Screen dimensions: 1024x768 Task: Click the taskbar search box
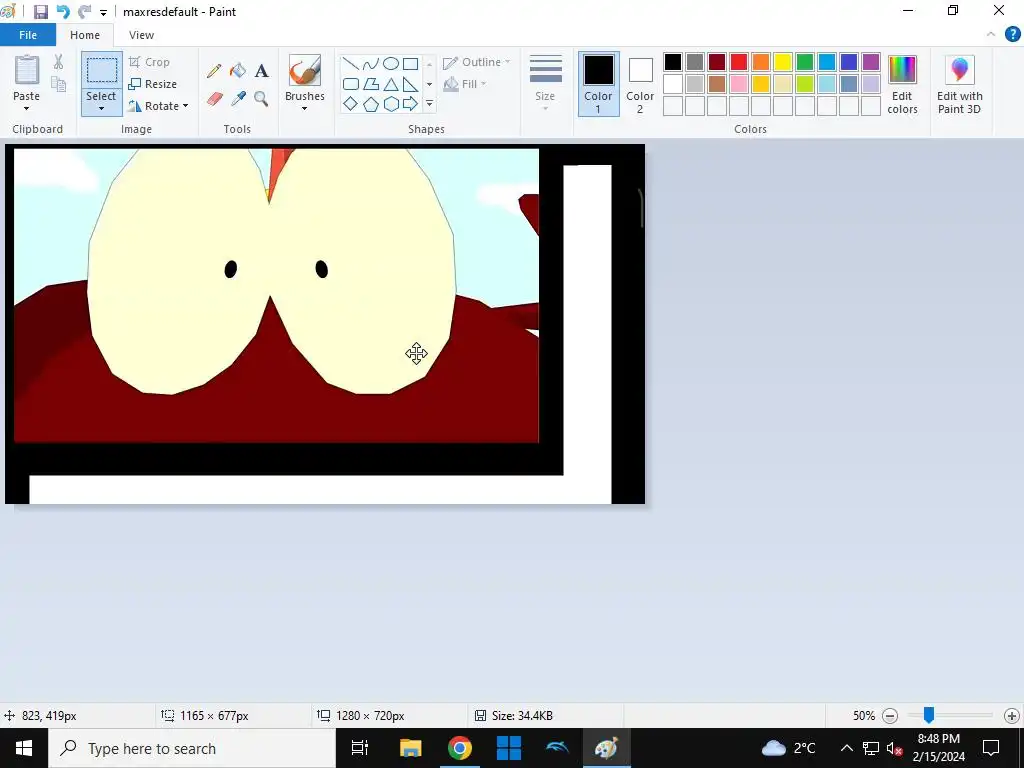click(x=192, y=748)
